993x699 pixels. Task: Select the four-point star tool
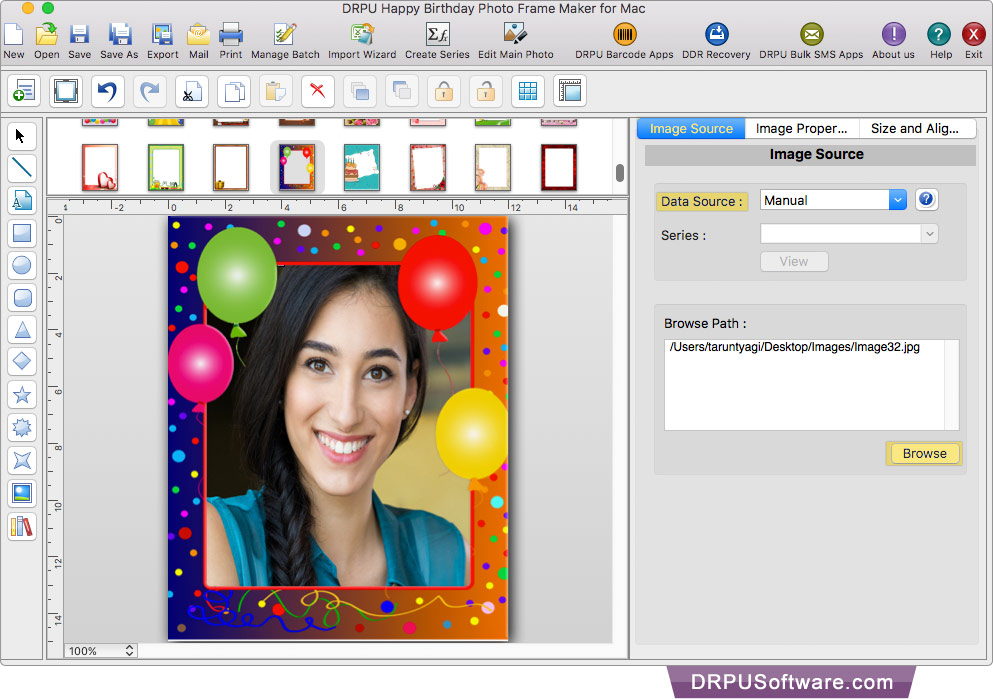pyautogui.click(x=22, y=460)
